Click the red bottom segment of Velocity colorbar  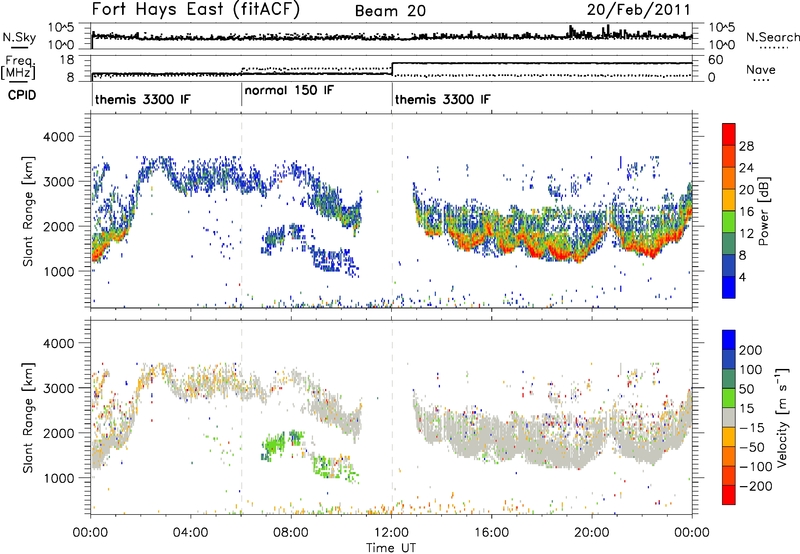[729, 495]
